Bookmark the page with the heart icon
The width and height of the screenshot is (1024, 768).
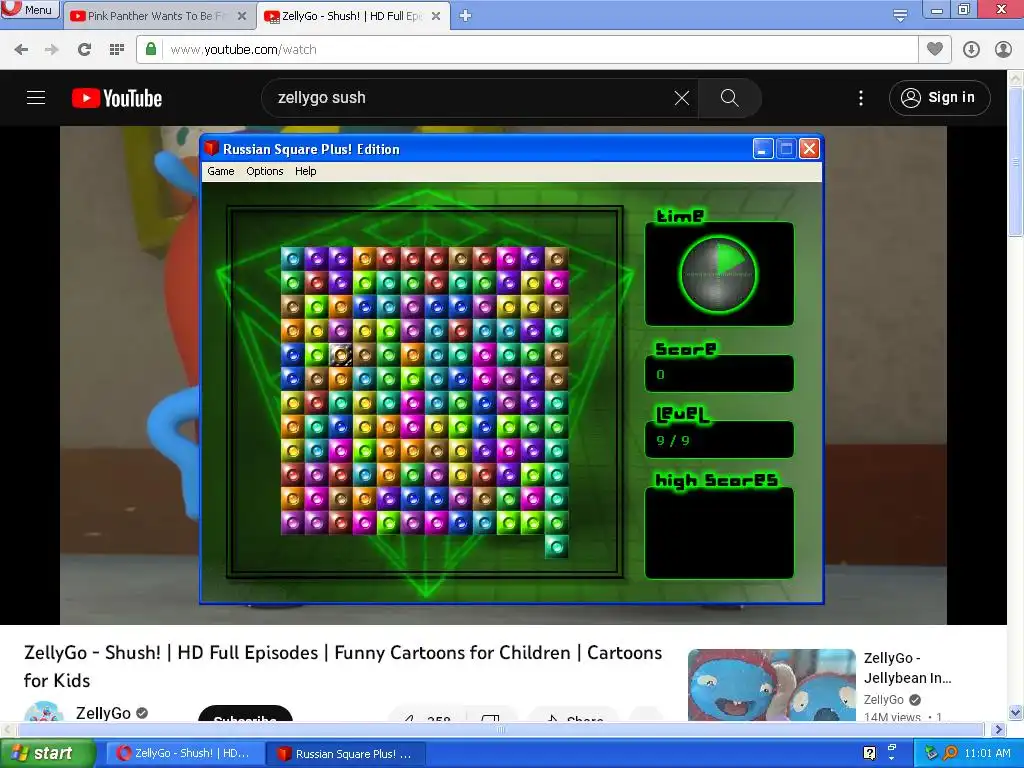point(935,49)
